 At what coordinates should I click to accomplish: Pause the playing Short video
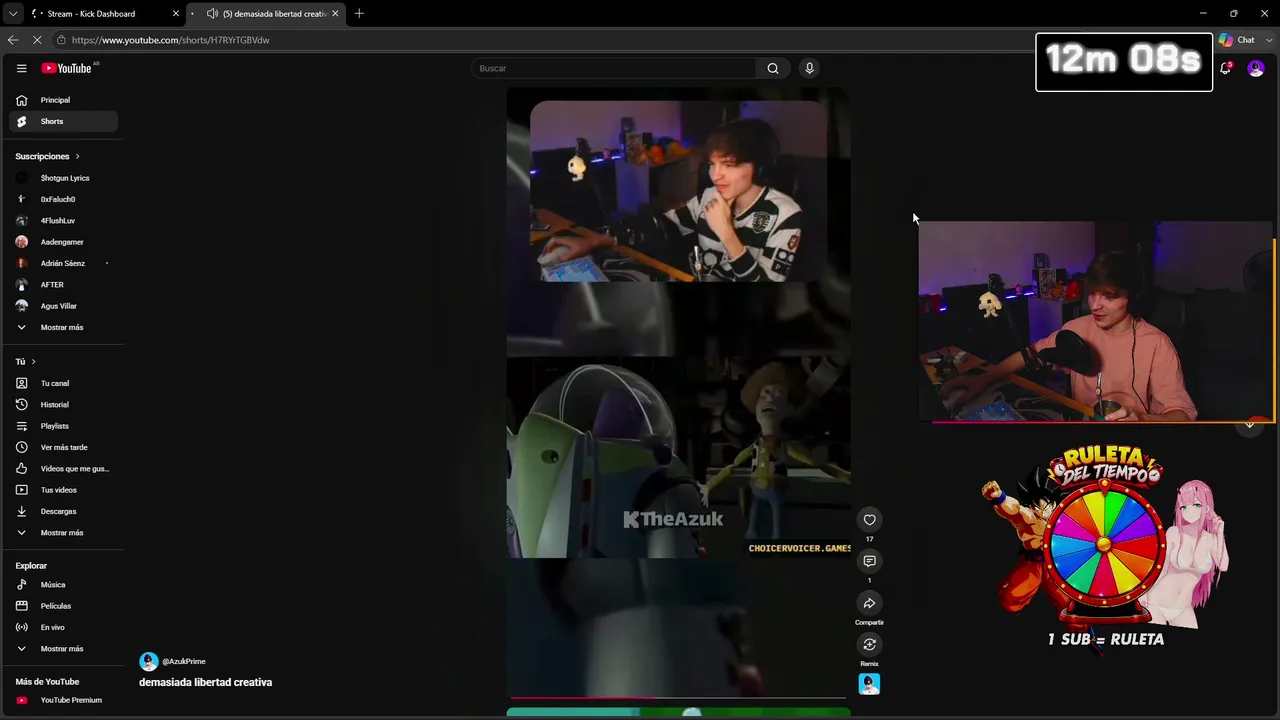tap(678, 392)
